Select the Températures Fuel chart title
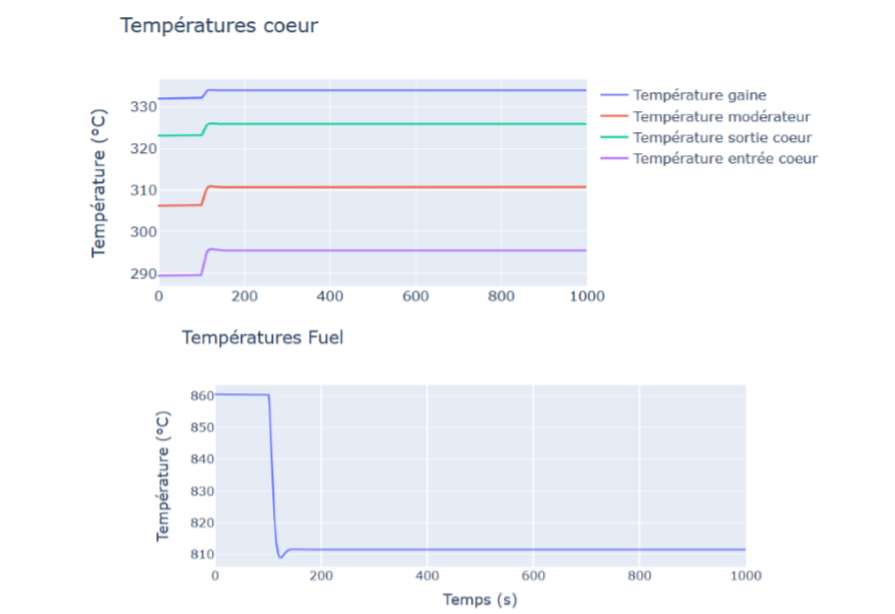The image size is (895, 614). pyautogui.click(x=262, y=338)
